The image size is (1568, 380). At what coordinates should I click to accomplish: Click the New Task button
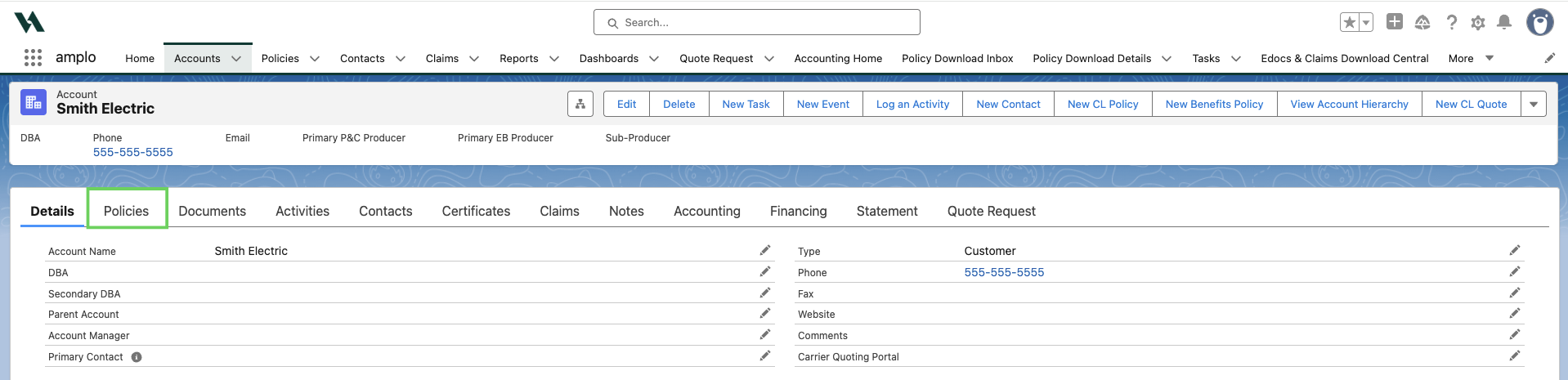click(746, 104)
